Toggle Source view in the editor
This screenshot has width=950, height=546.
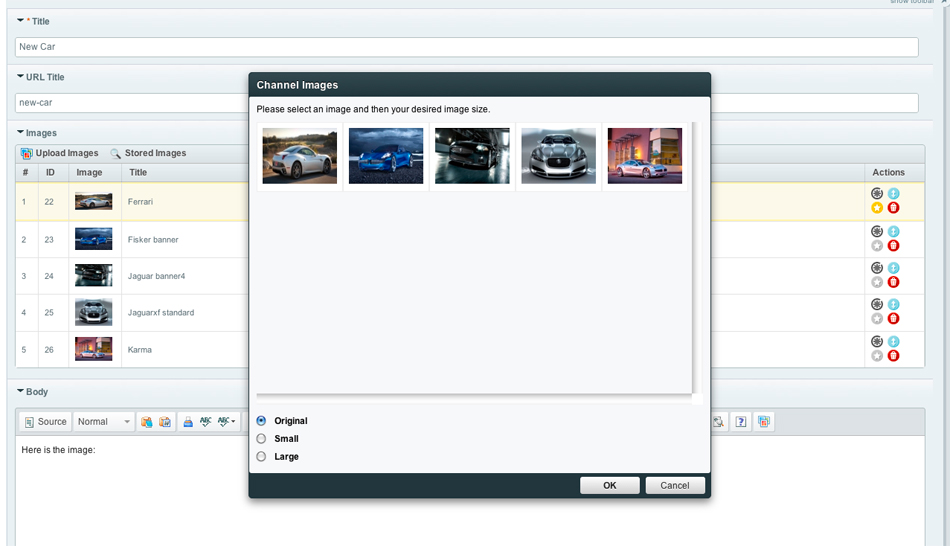(x=45, y=422)
